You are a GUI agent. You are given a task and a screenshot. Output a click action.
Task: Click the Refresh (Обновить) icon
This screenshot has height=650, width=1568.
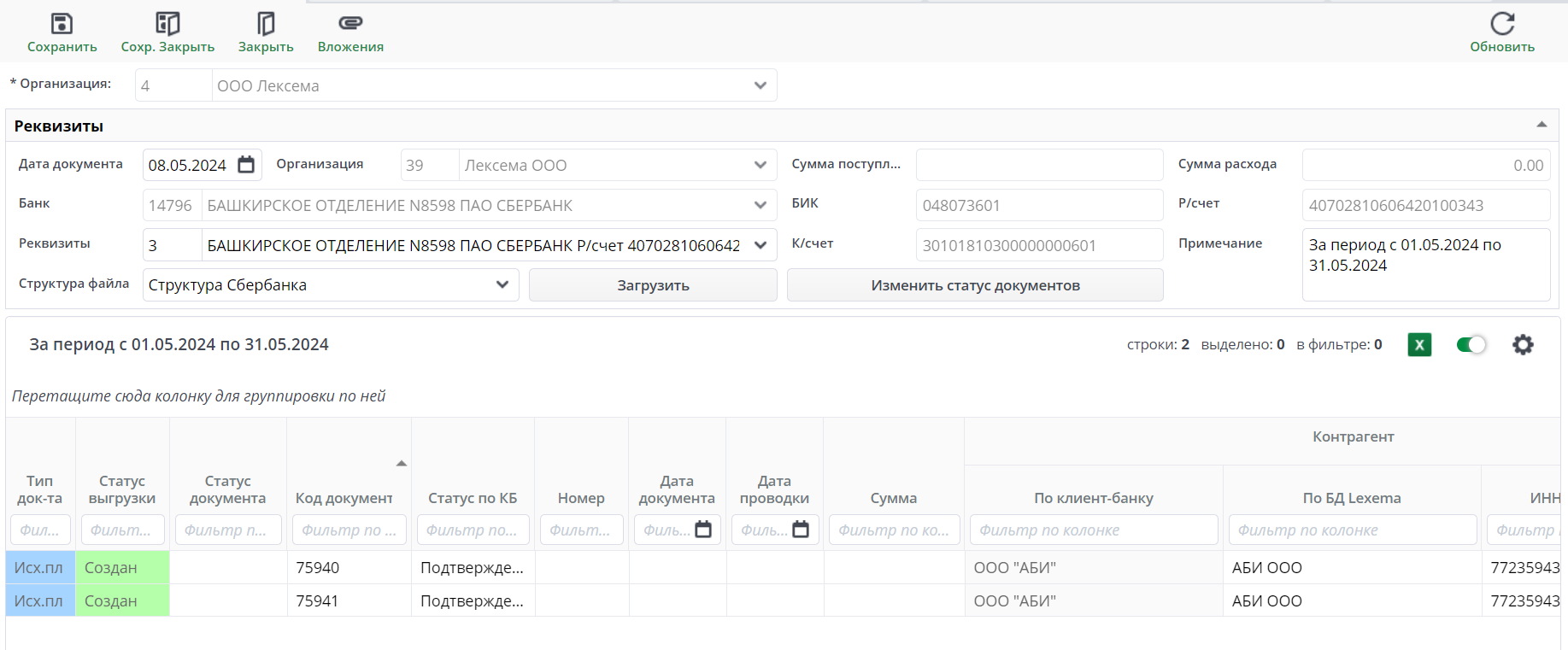pyautogui.click(x=1501, y=24)
